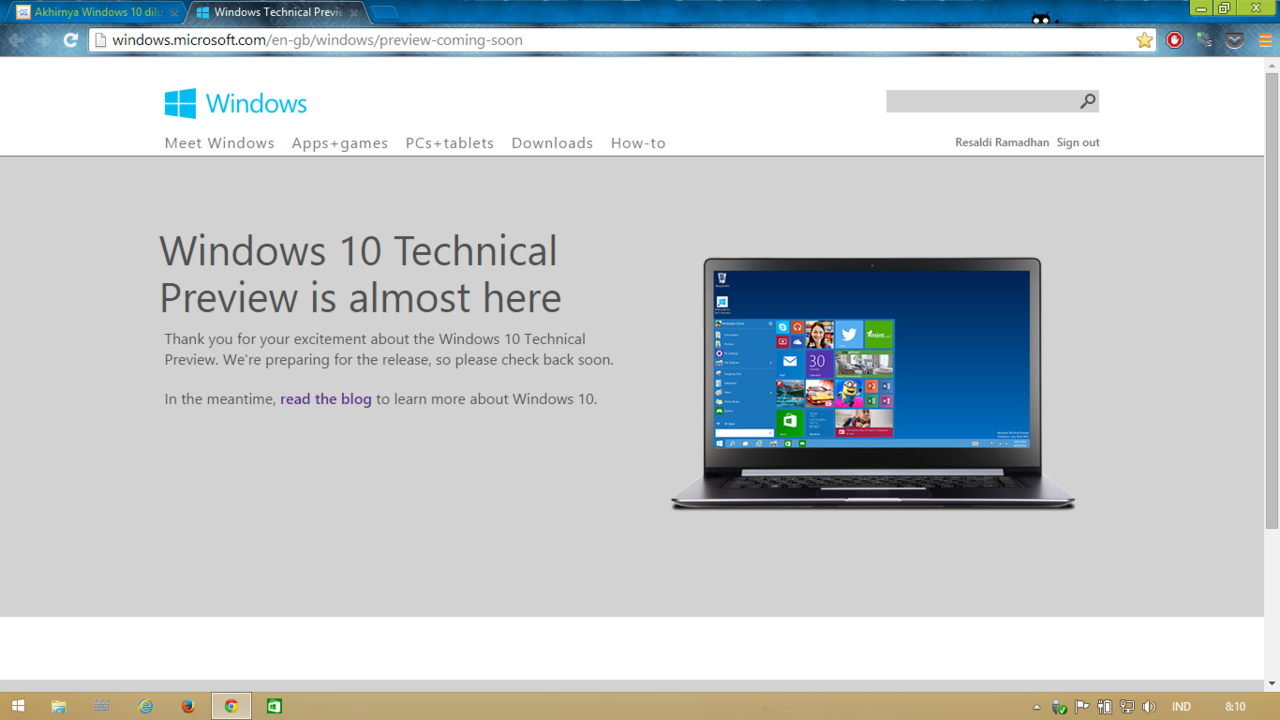Open Internet Explorer from taskbar

pyautogui.click(x=146, y=706)
